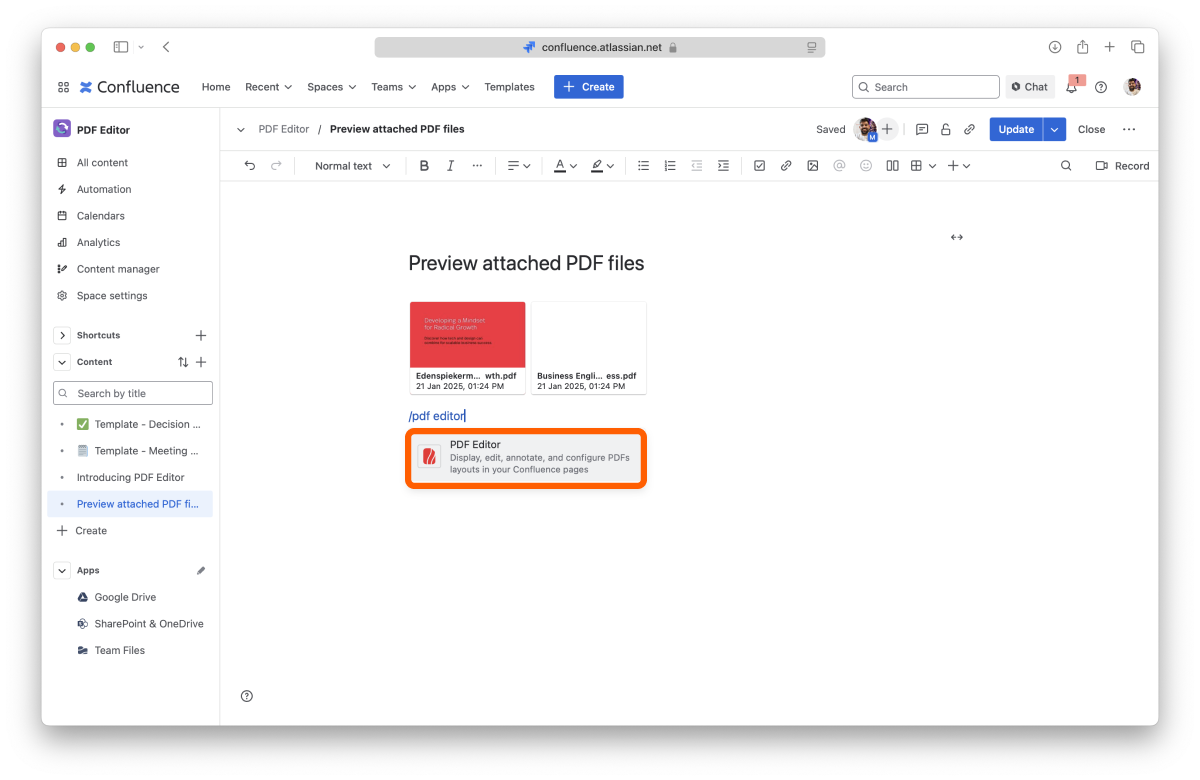Open the notifications bell
The width and height of the screenshot is (1200, 780).
[x=1072, y=87]
